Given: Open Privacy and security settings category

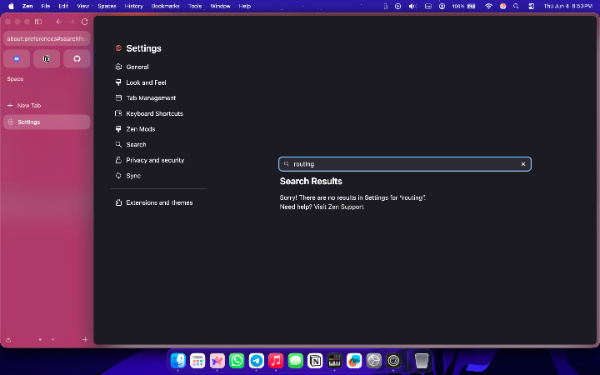Looking at the screenshot, I should (x=150, y=160).
